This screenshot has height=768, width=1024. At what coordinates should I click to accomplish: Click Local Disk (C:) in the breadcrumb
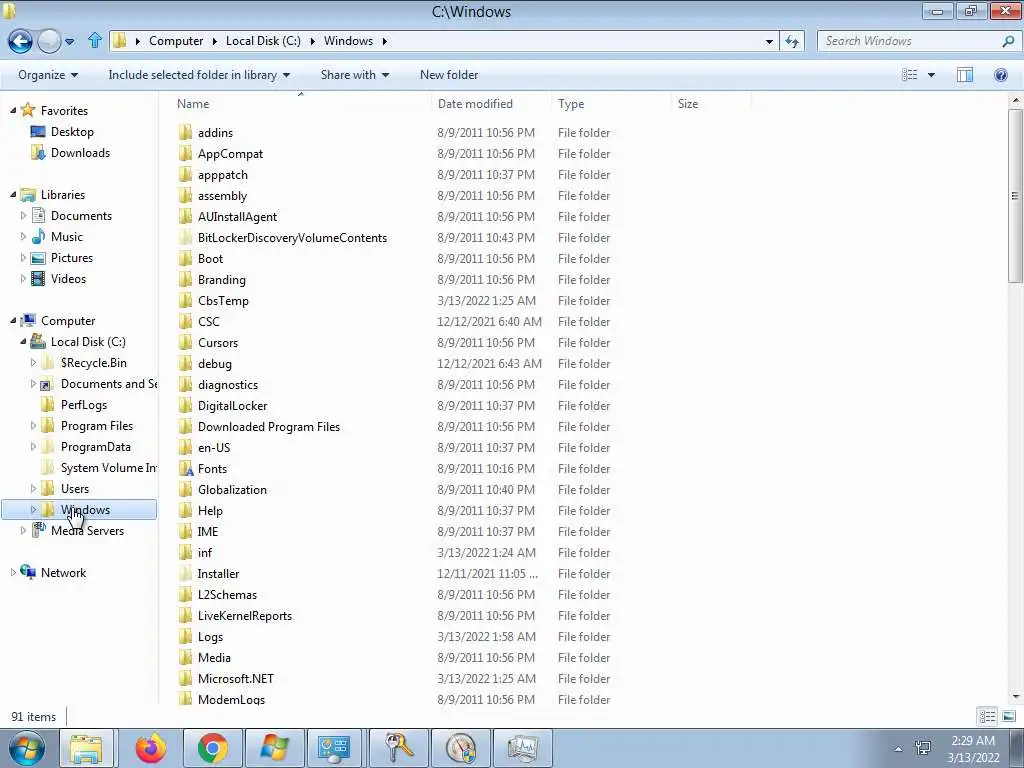point(263,41)
